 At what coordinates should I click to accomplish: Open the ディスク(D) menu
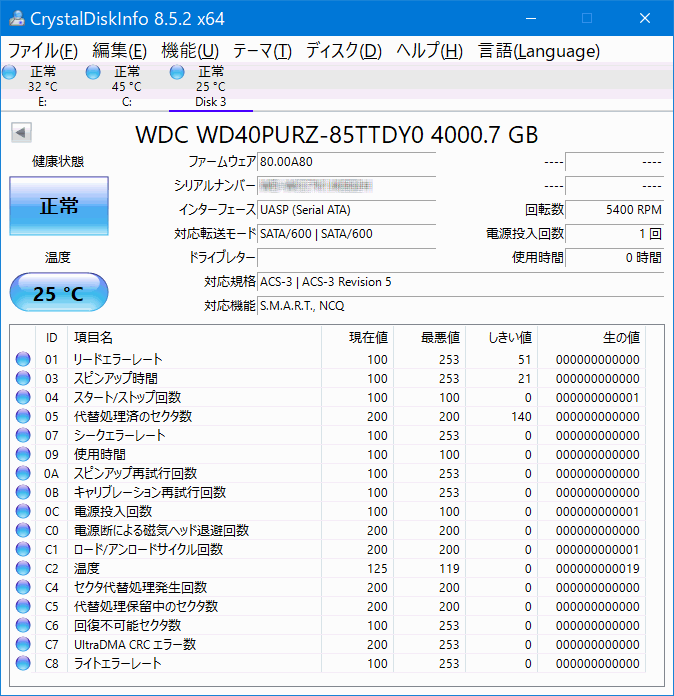(344, 51)
